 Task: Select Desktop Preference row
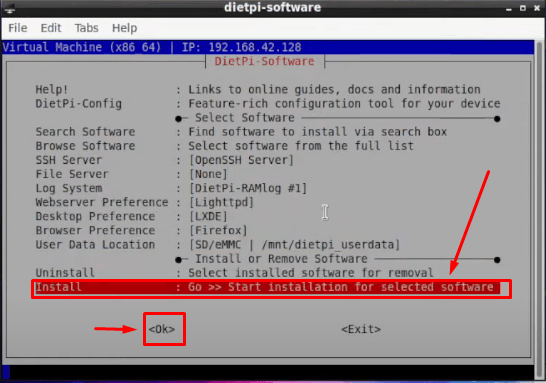[268, 217]
